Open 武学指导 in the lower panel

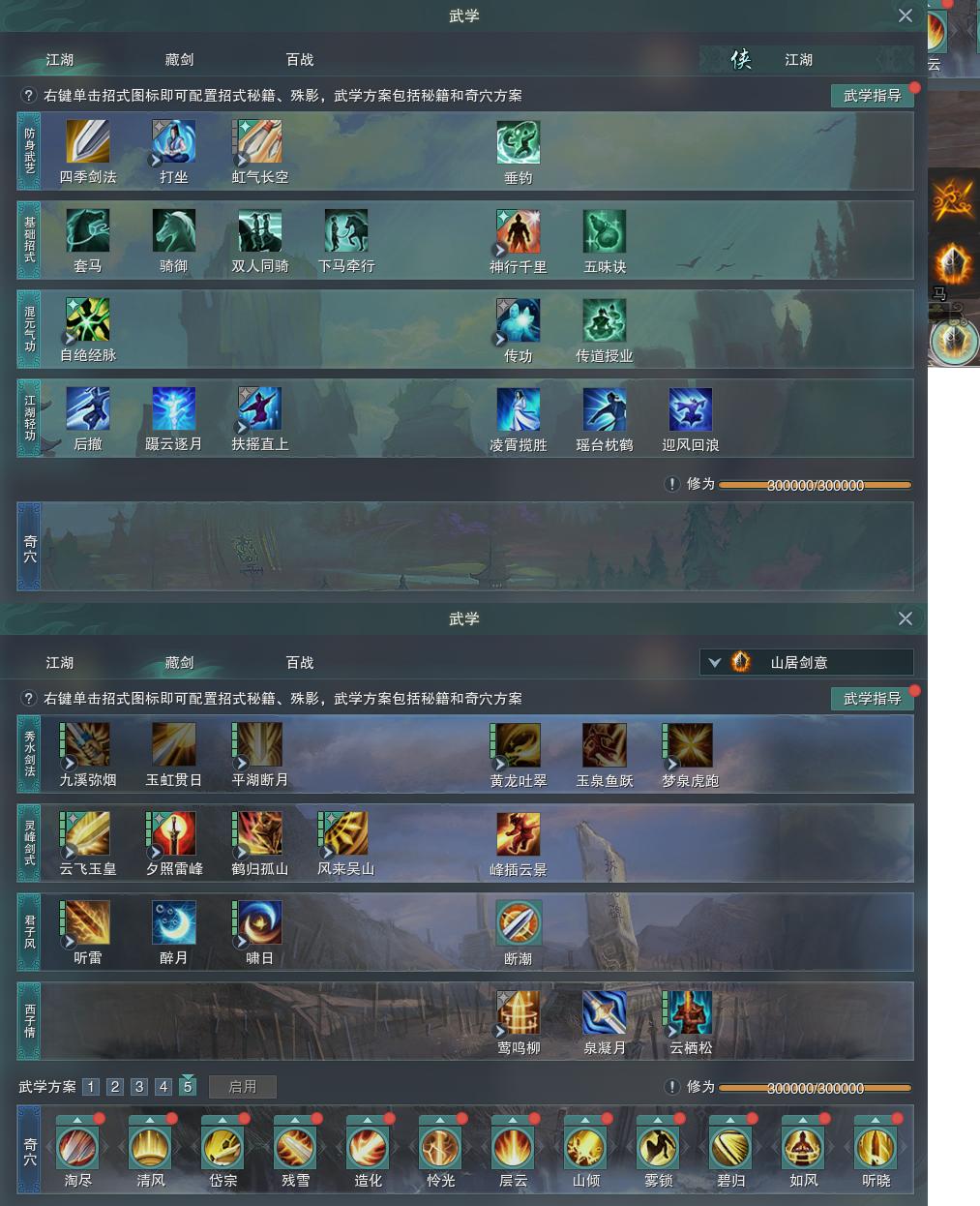pos(872,698)
